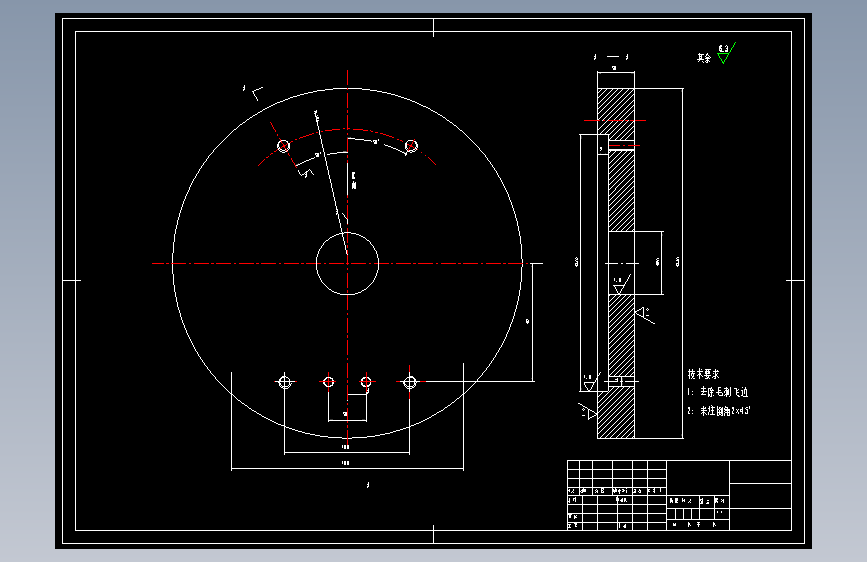Screen dimensions: 867x562
Task: Pick the rightmost hole in the bottom row
Action: pos(410,382)
